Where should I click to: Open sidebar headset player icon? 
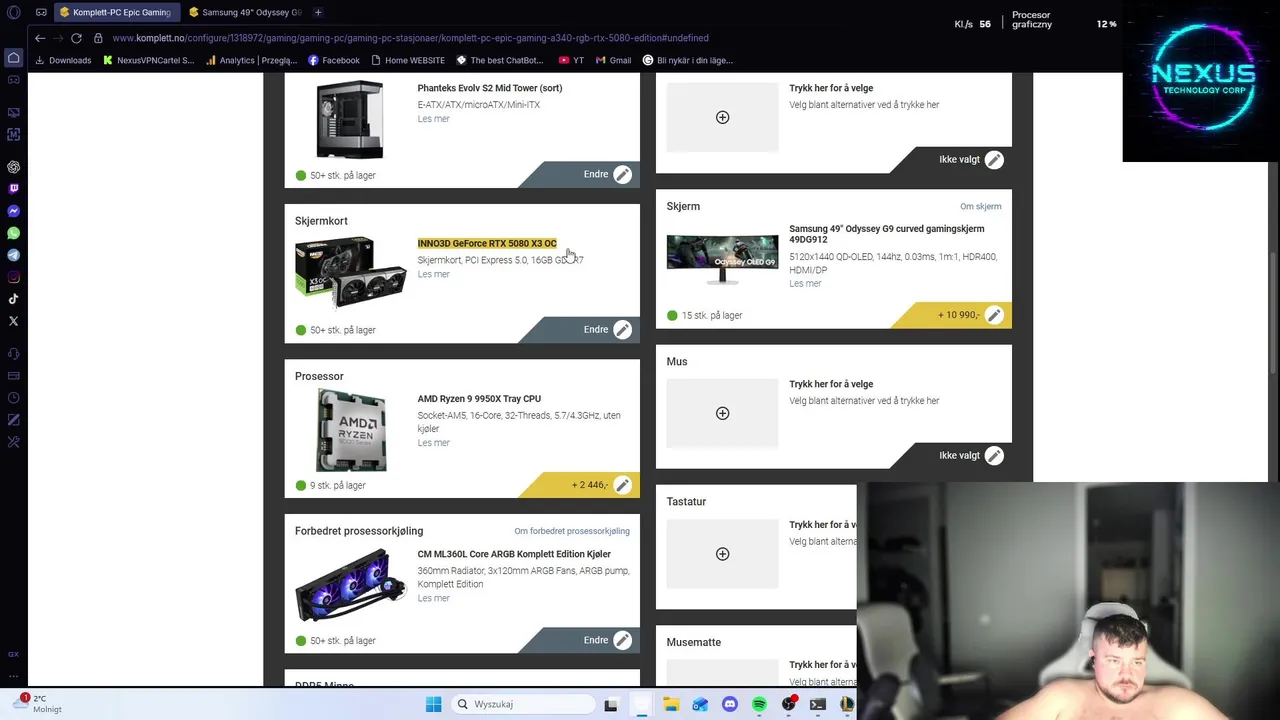pyautogui.click(x=14, y=354)
